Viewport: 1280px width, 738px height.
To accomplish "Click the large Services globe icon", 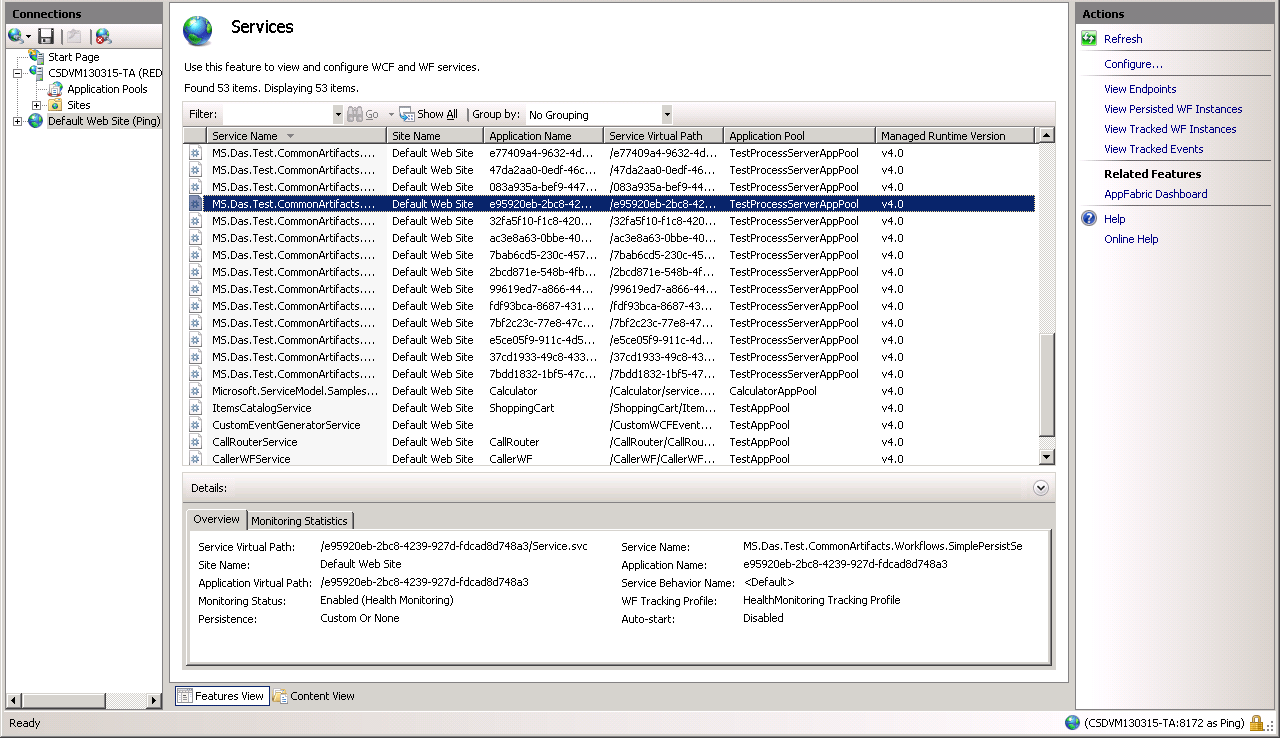I will 198,31.
